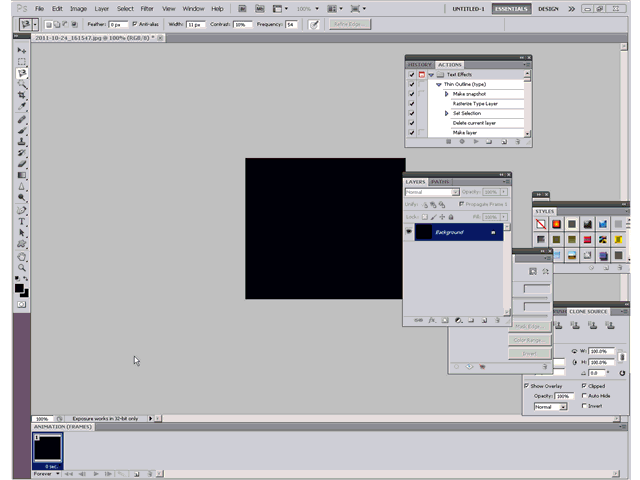Click the Mask Edge button
Screen dimensions: 640x480
click(x=529, y=326)
